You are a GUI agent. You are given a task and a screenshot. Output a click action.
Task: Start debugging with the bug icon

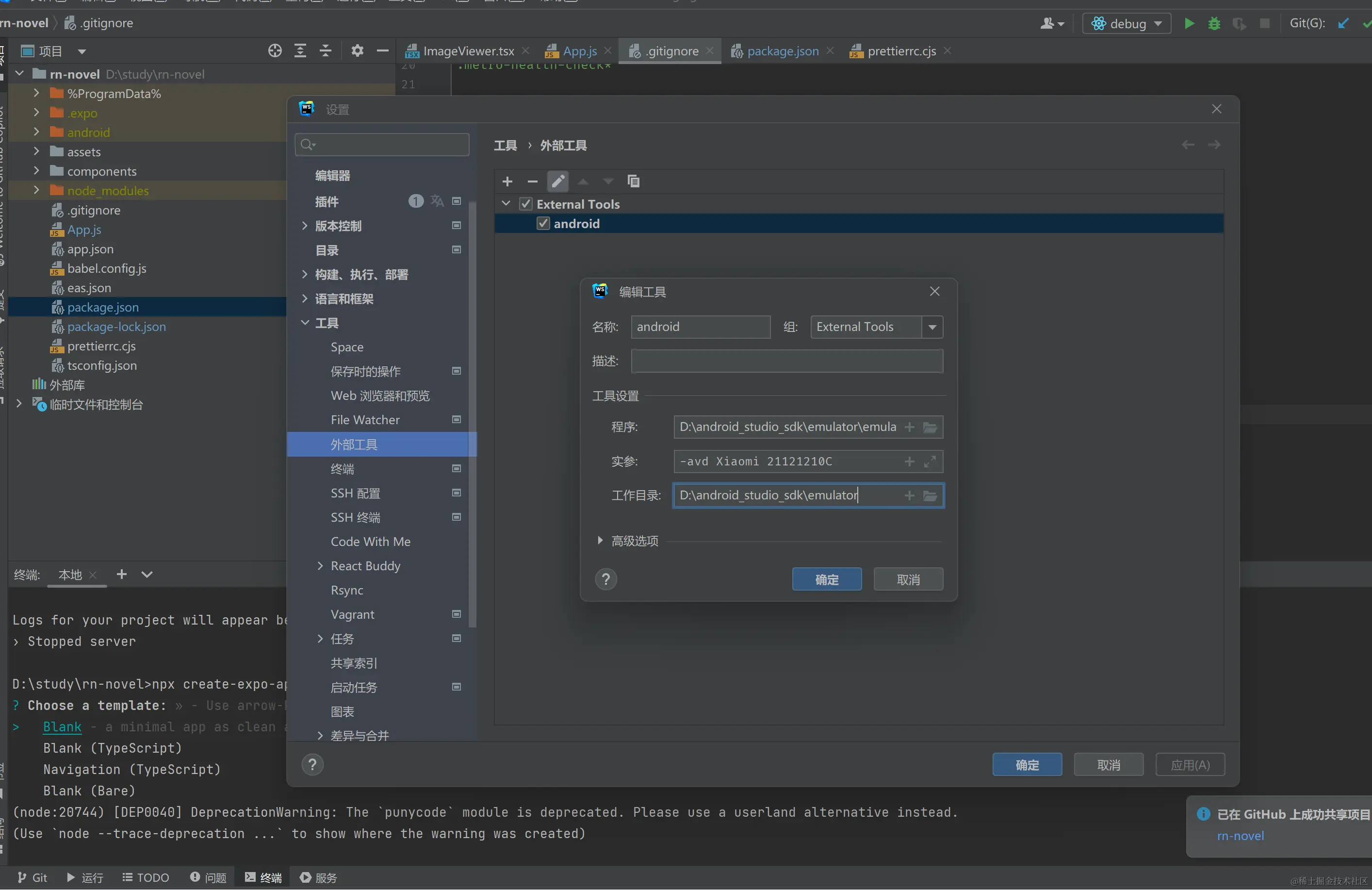coord(1214,24)
